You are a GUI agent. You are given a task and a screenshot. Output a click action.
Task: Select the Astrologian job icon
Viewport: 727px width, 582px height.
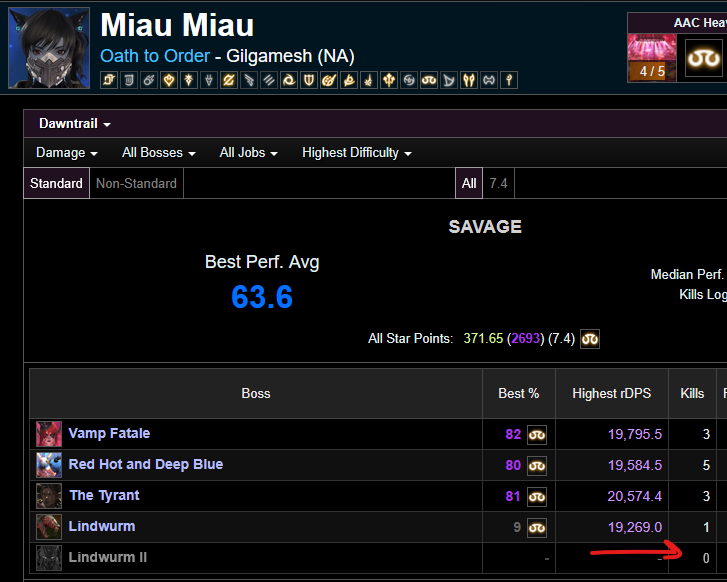[109, 80]
